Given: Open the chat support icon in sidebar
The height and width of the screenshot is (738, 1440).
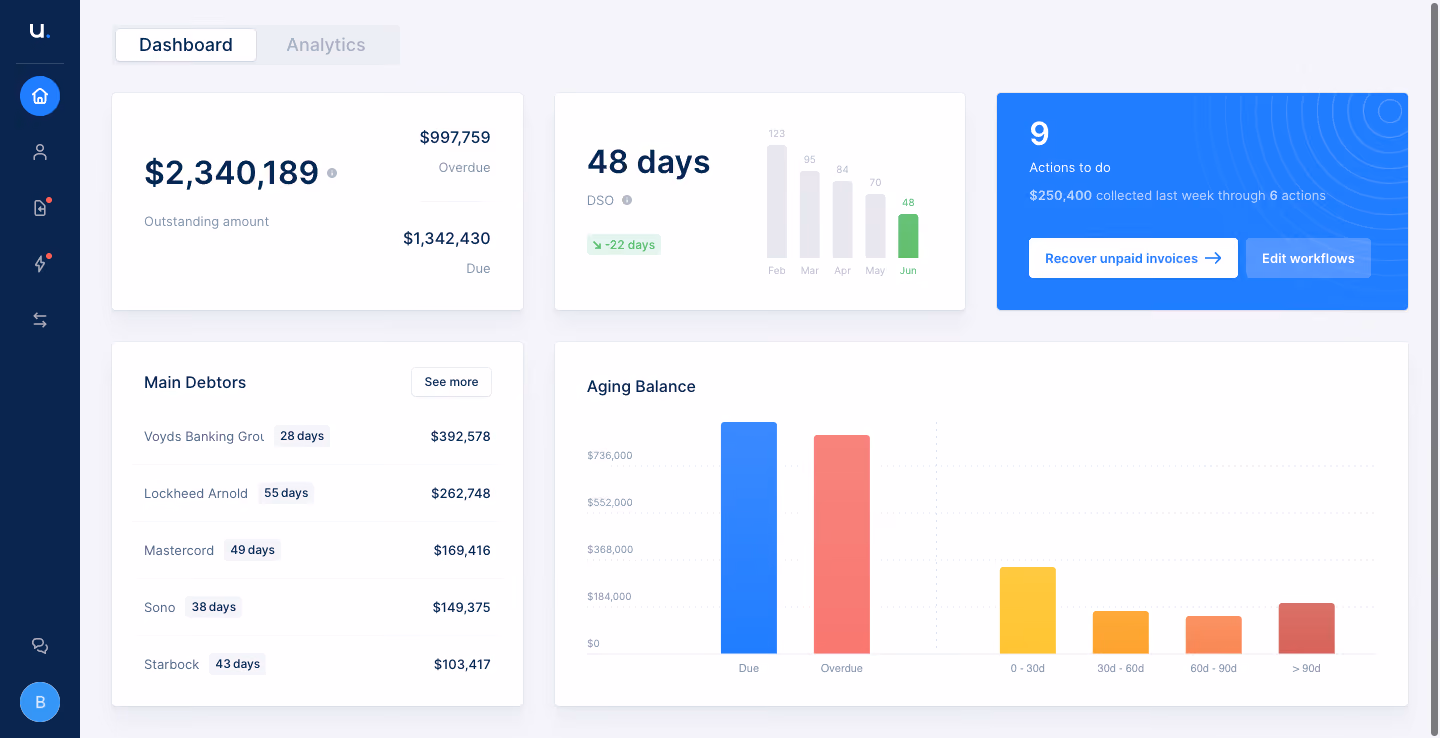Looking at the screenshot, I should coord(40,646).
